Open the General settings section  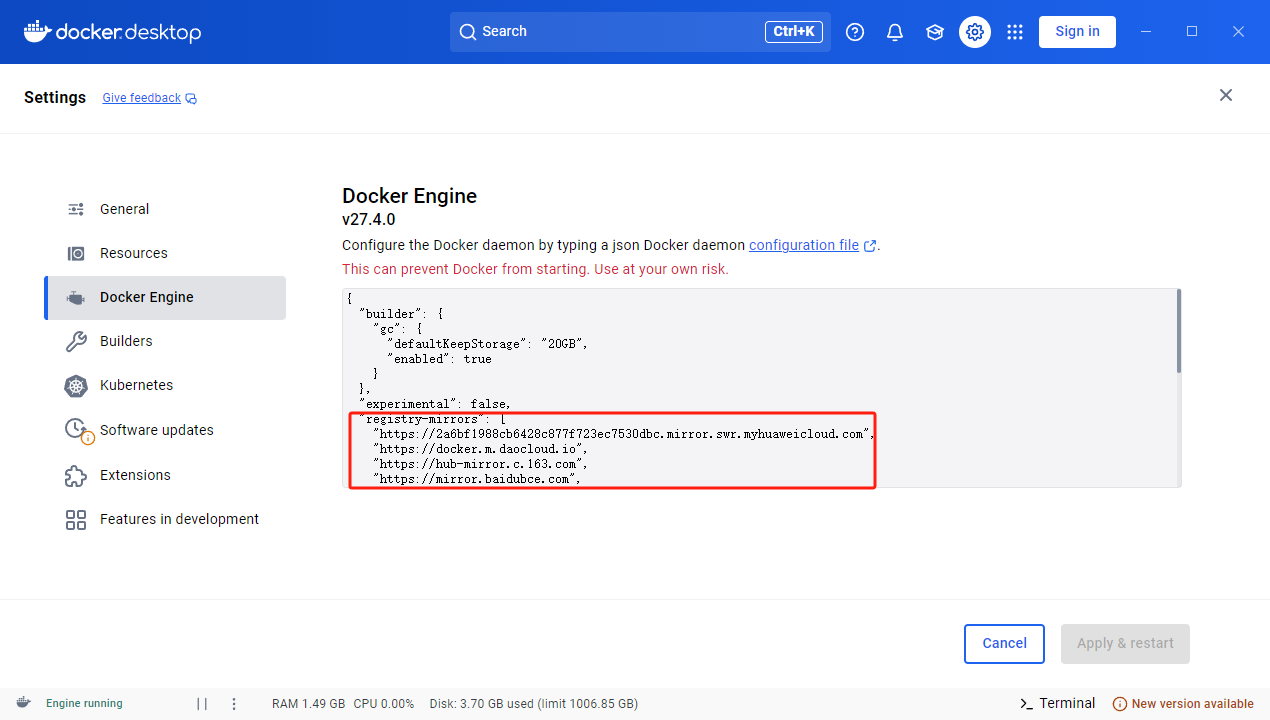(x=165, y=209)
